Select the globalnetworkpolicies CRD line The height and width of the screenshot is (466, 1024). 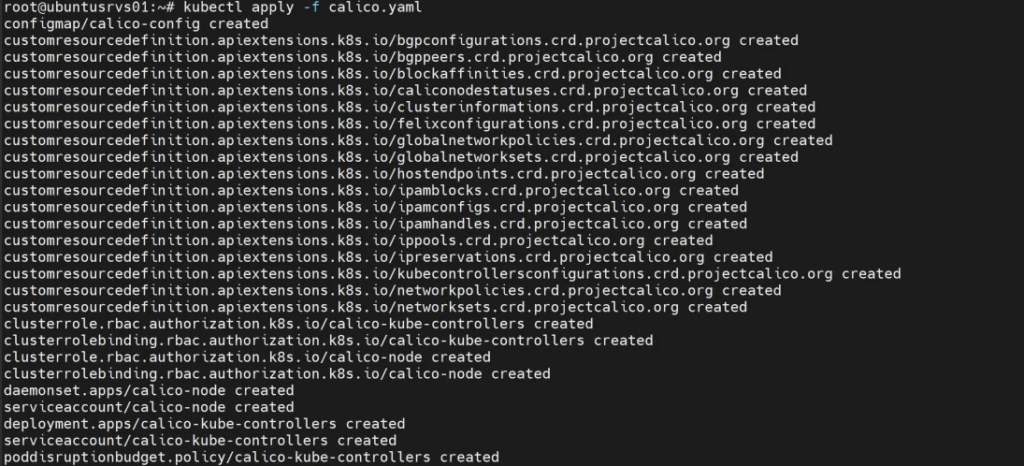click(417, 140)
